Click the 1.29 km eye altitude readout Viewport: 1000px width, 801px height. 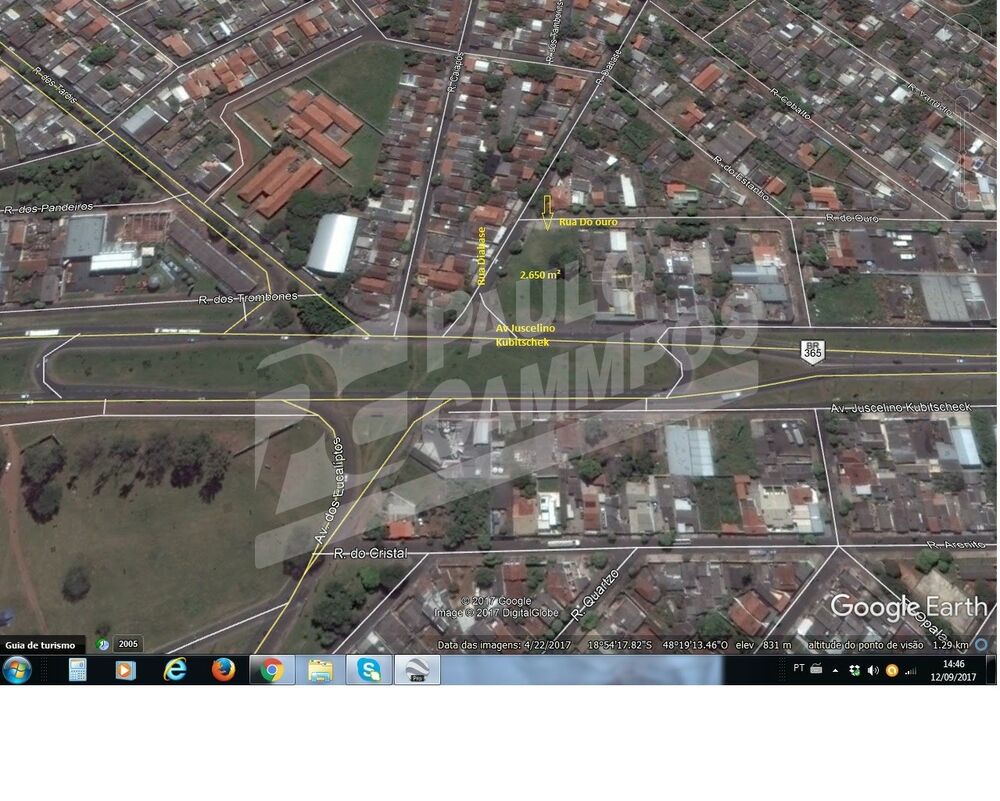click(x=950, y=646)
